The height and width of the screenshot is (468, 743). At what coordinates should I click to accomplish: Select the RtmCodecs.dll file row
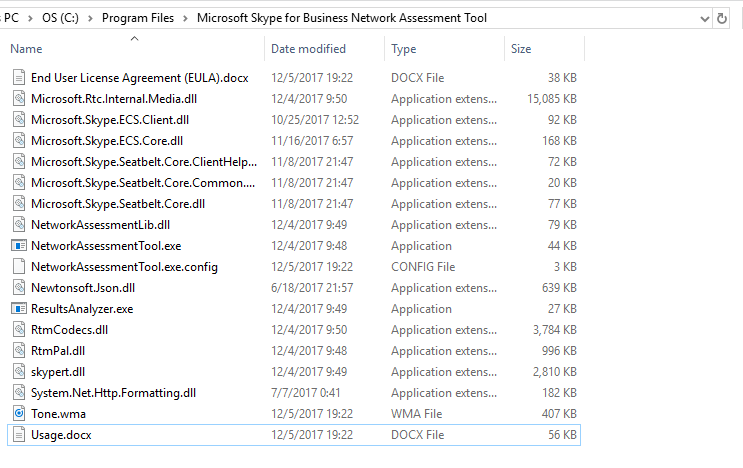tap(294, 330)
